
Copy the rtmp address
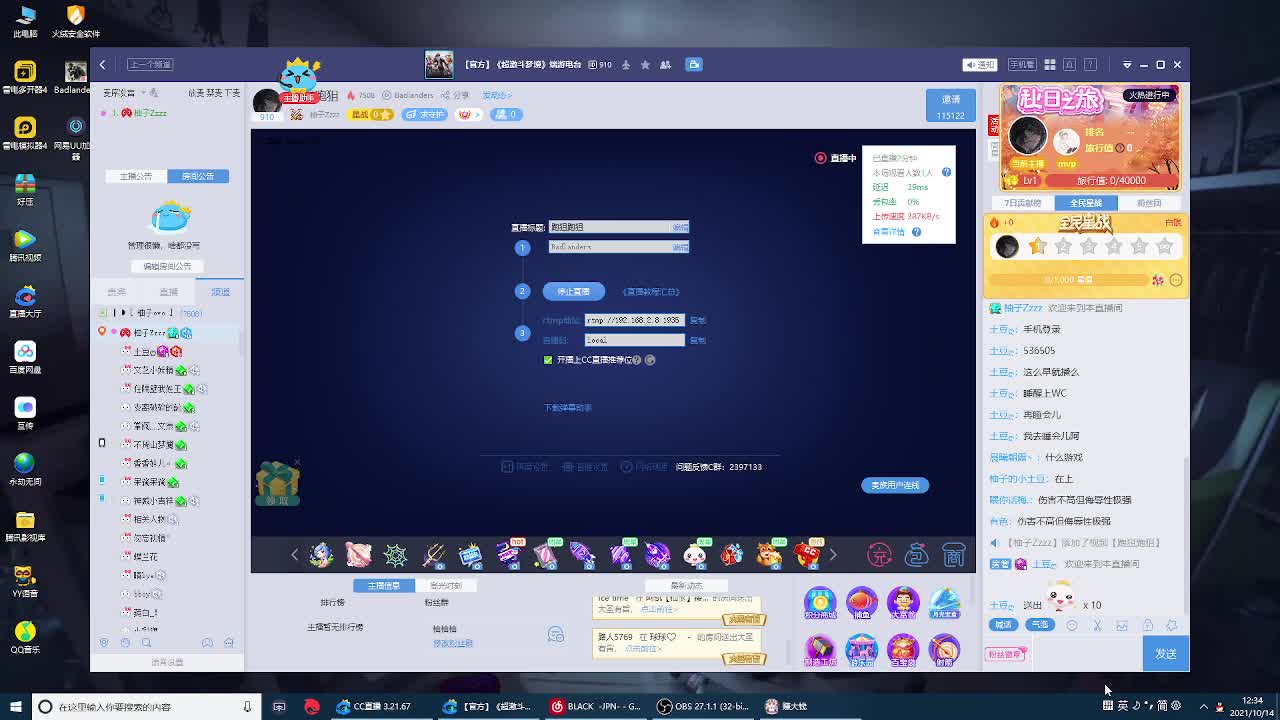(x=698, y=320)
